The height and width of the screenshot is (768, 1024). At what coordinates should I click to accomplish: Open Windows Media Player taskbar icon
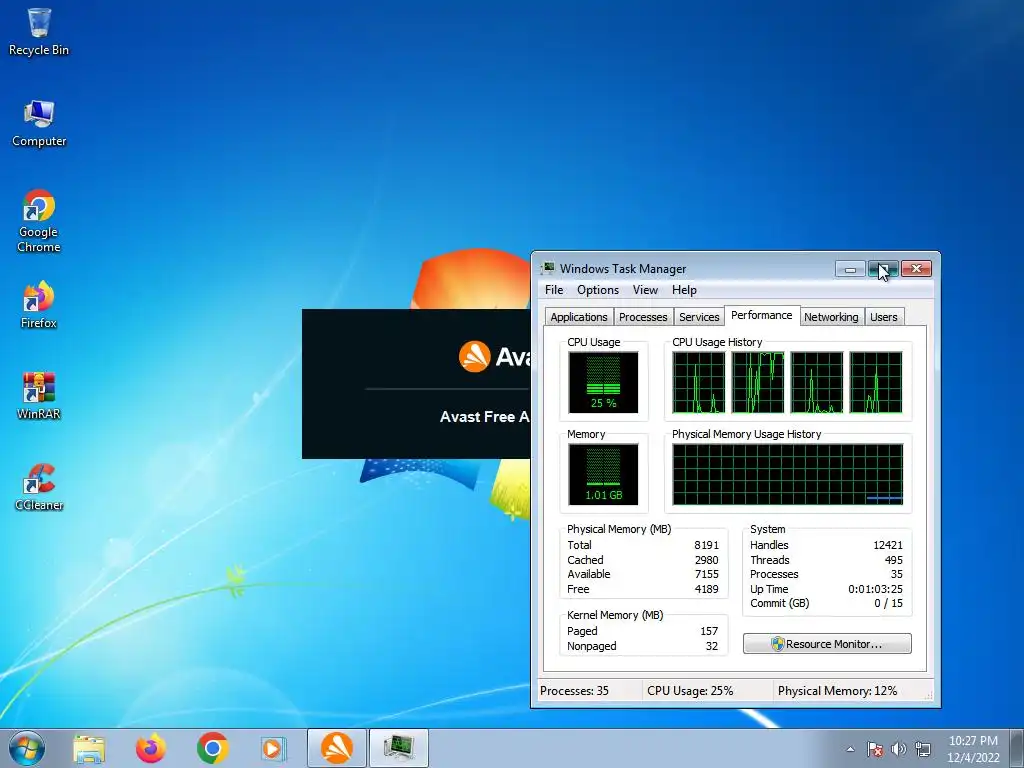(x=273, y=748)
